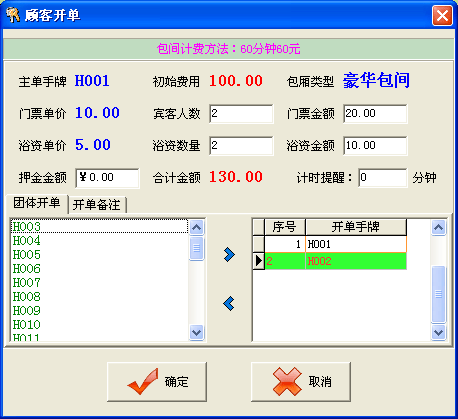Viewport: 458px width, 419px height.
Task: Close the 顾客开单 dialog window
Action: click(x=442, y=15)
